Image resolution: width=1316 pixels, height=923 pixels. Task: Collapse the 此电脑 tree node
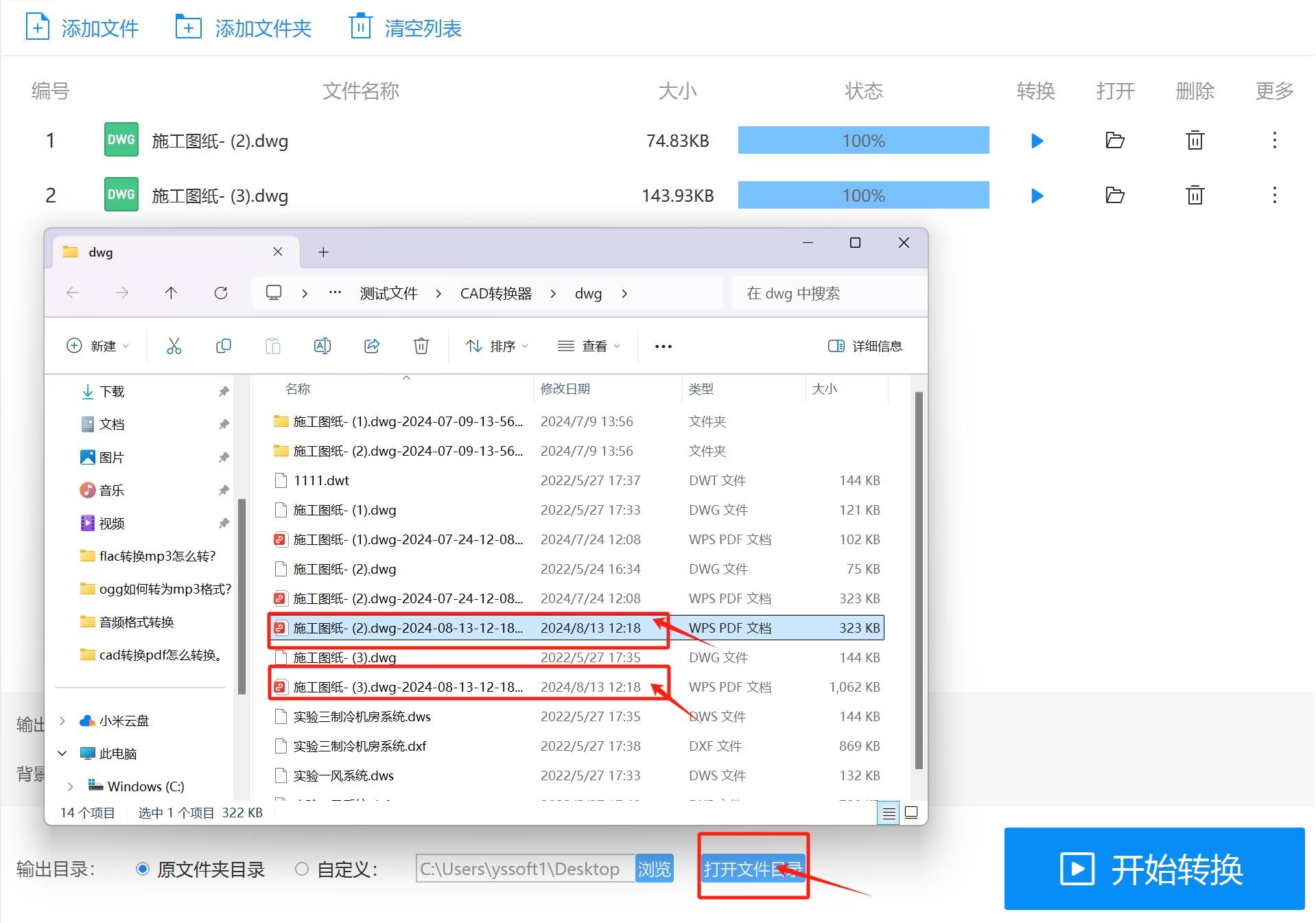click(62, 753)
